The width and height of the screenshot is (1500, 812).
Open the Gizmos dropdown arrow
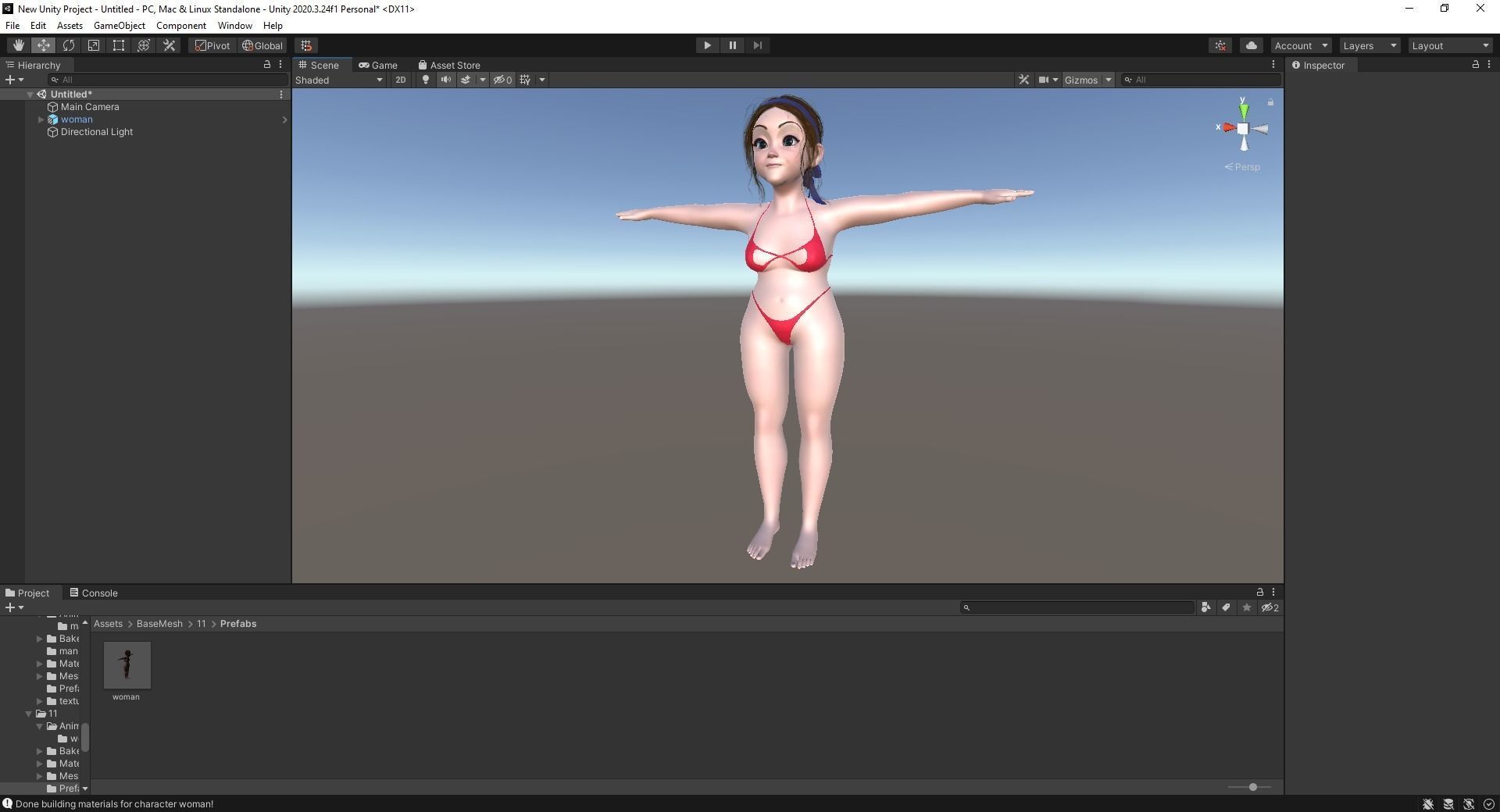click(1108, 80)
